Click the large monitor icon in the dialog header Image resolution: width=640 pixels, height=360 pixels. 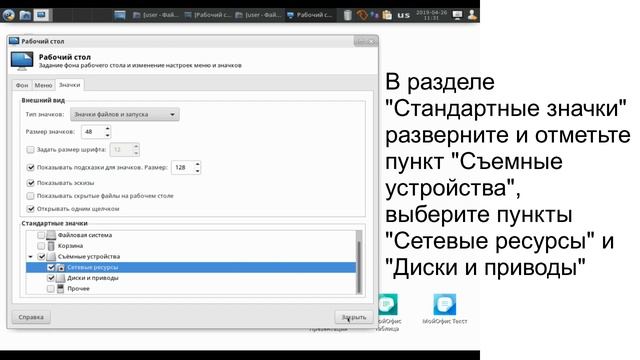(22, 61)
